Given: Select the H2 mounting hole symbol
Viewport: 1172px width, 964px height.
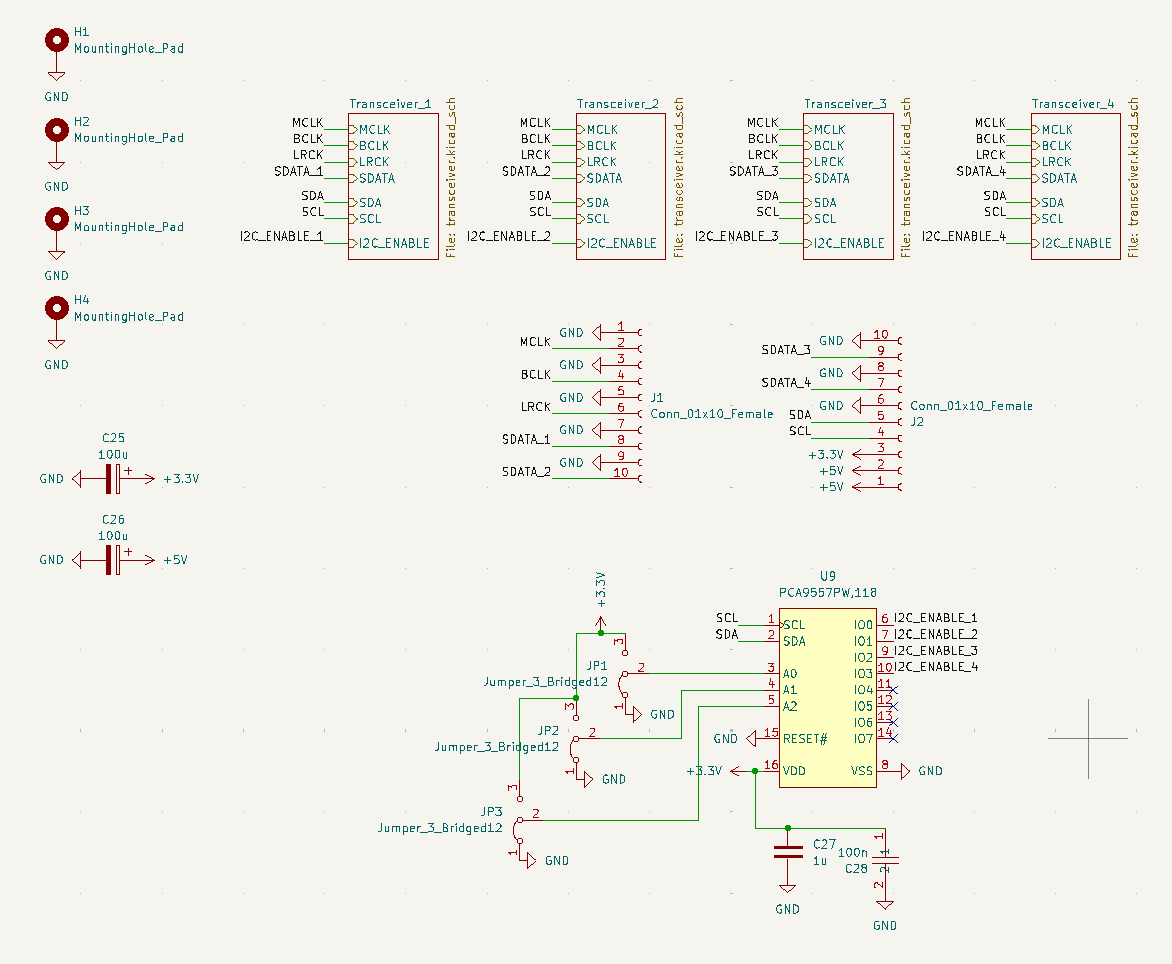Looking at the screenshot, I should coord(57,130).
